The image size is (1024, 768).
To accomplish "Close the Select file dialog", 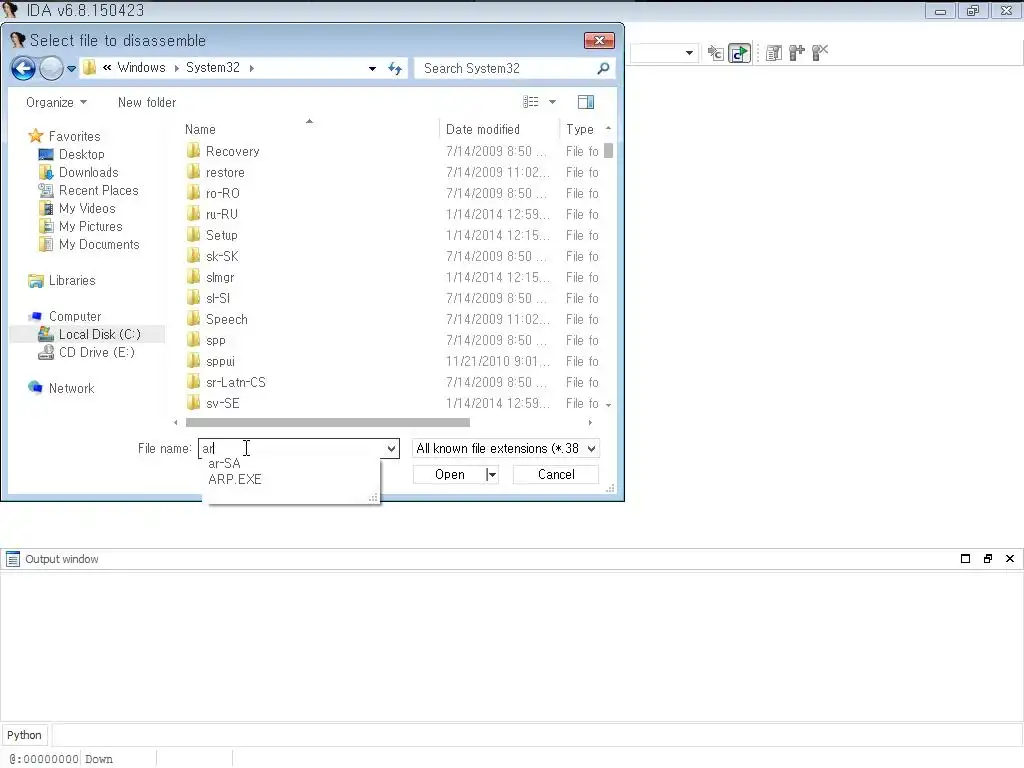I will pyautogui.click(x=599, y=40).
